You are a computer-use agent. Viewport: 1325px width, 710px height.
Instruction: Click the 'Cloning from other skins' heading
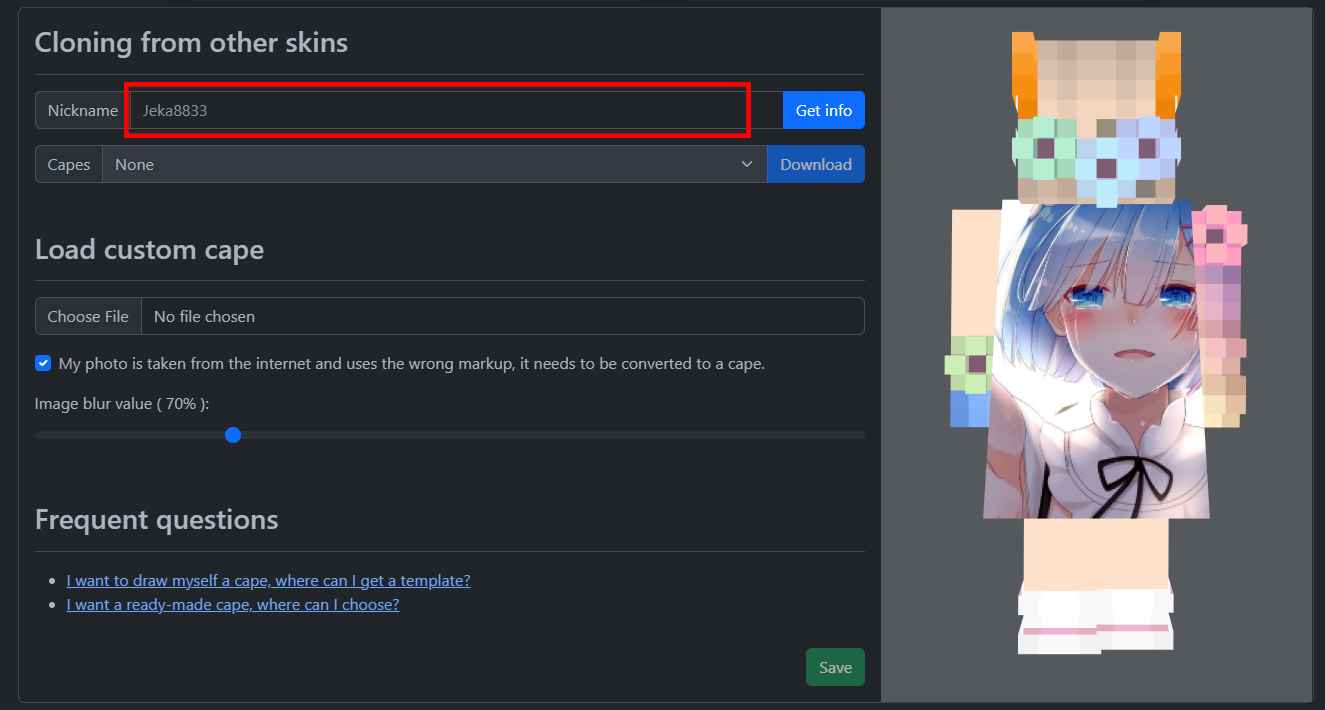[192, 42]
